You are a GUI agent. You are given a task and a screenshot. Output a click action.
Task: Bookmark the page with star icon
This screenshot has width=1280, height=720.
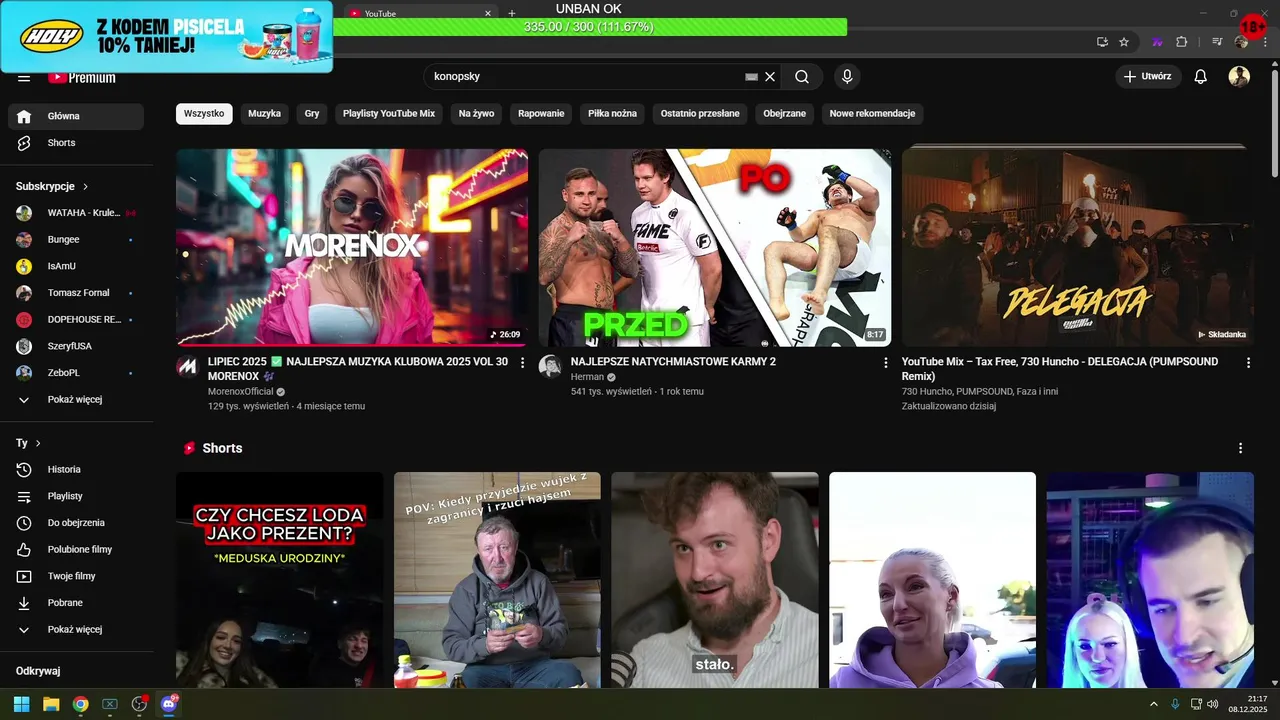pos(1124,42)
